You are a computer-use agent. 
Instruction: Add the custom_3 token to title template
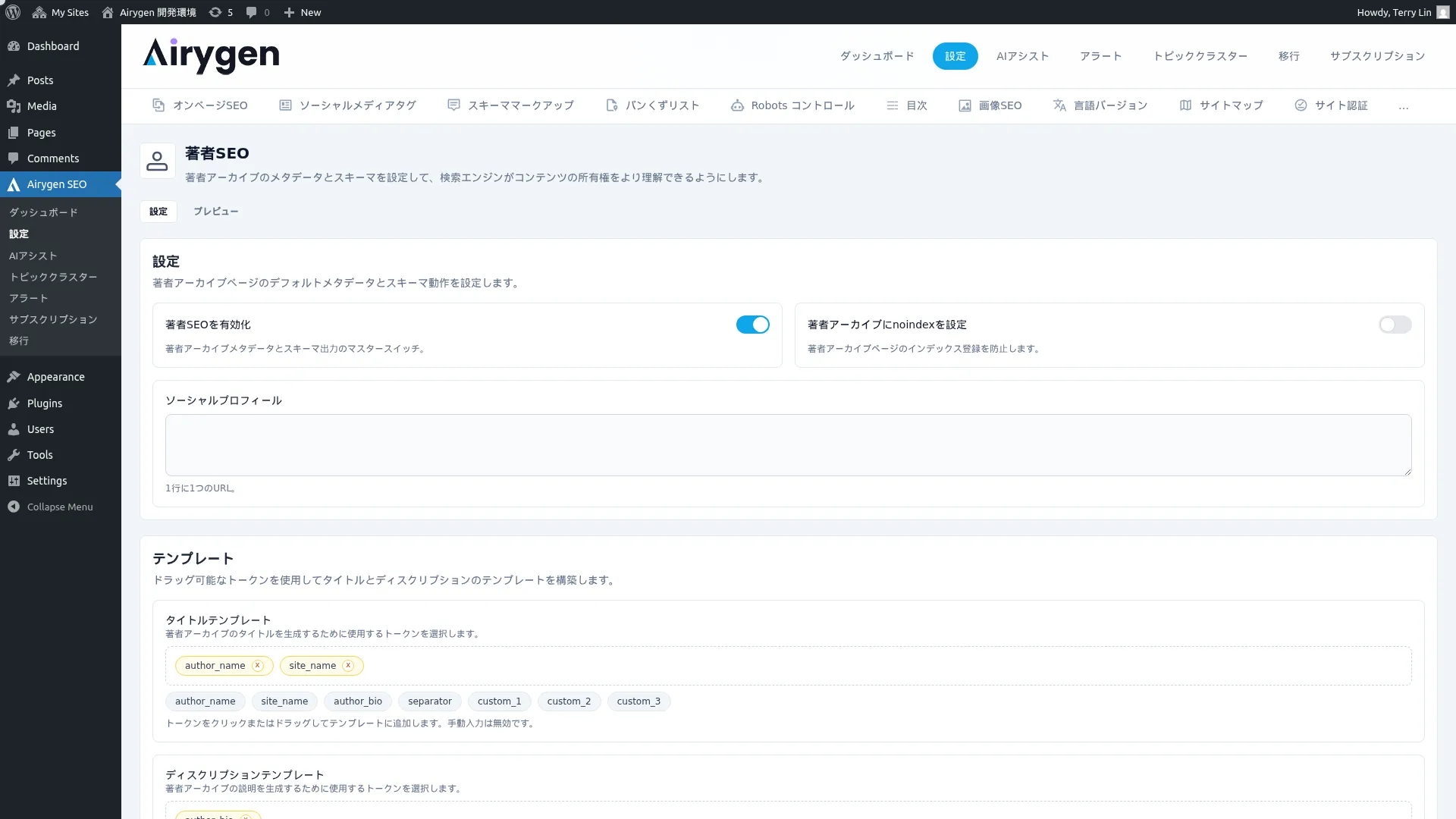click(639, 701)
